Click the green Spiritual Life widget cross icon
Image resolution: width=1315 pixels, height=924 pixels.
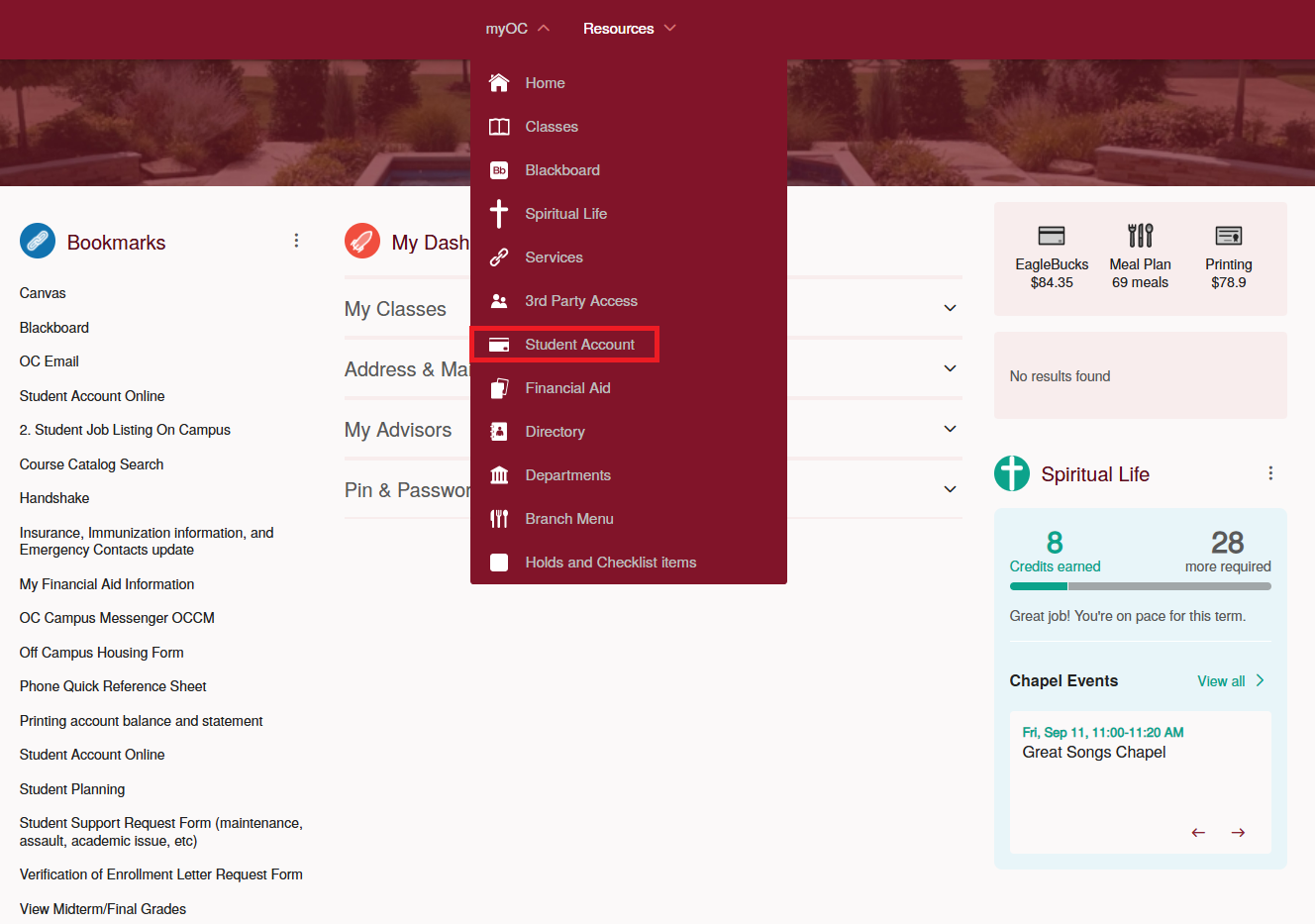pos(1012,473)
